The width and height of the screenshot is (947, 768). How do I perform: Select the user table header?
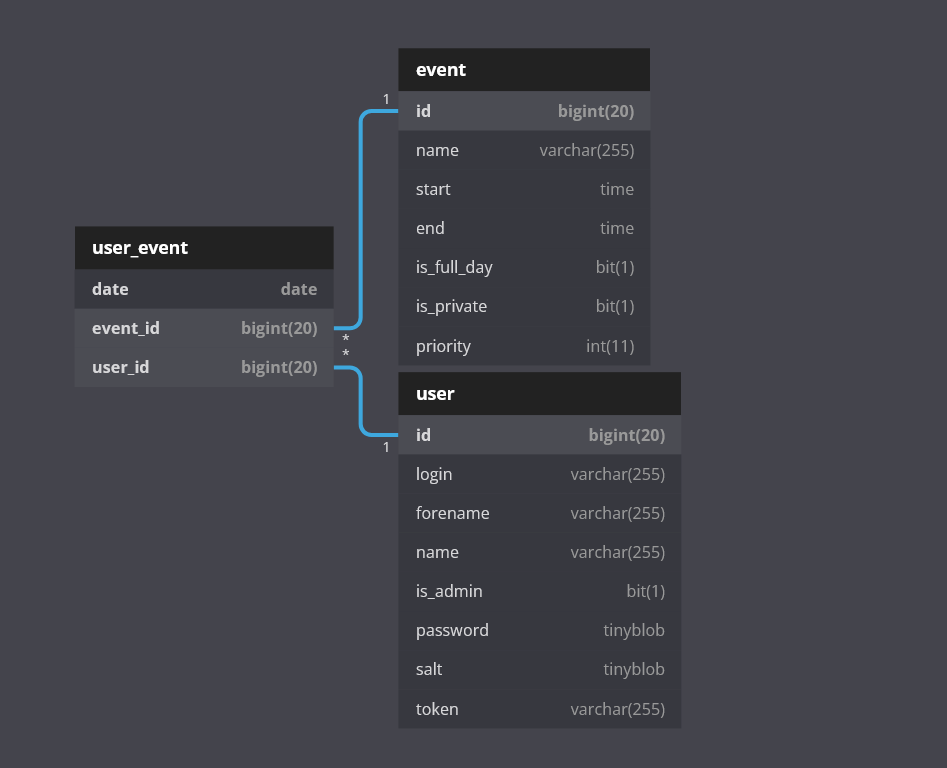(x=539, y=394)
